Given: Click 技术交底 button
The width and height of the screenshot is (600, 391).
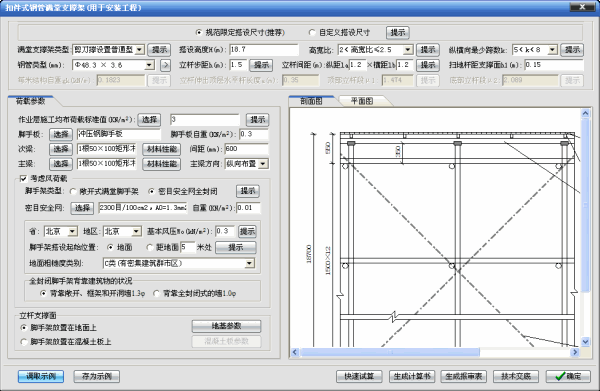Looking at the screenshot, I should point(516,376).
